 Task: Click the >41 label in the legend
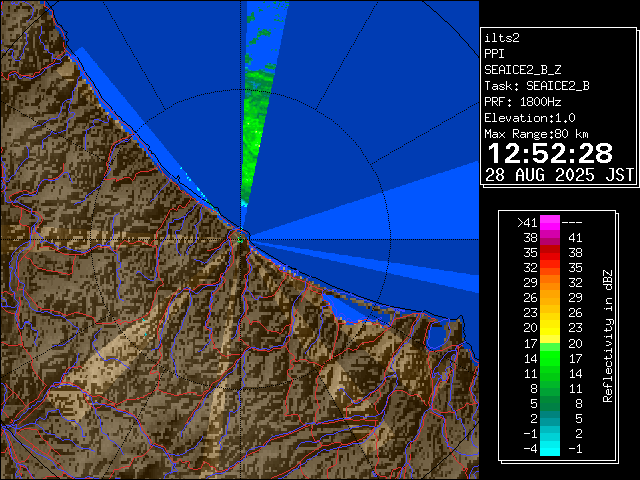(x=527, y=222)
